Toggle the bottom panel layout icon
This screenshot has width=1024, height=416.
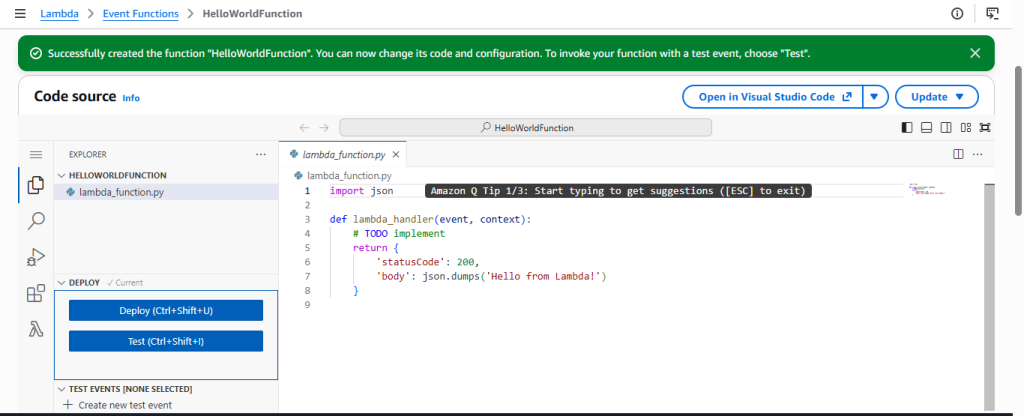click(926, 127)
